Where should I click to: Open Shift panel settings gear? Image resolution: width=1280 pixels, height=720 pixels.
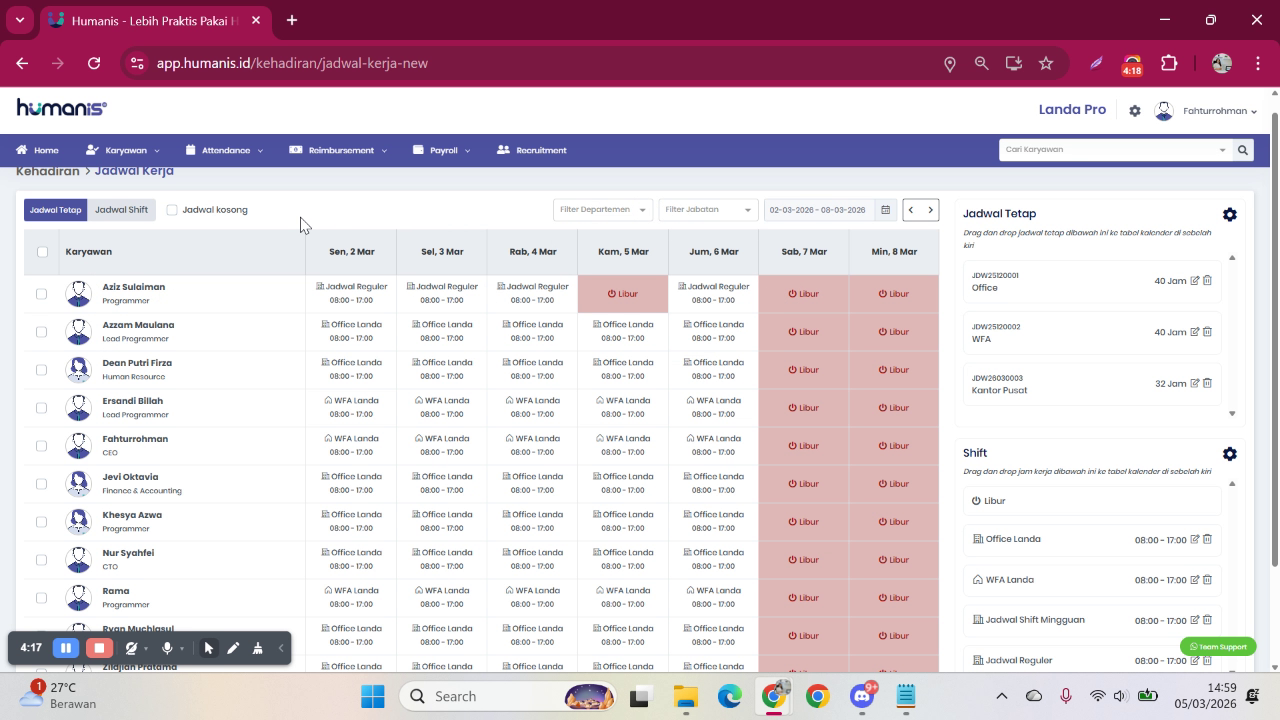point(1229,454)
